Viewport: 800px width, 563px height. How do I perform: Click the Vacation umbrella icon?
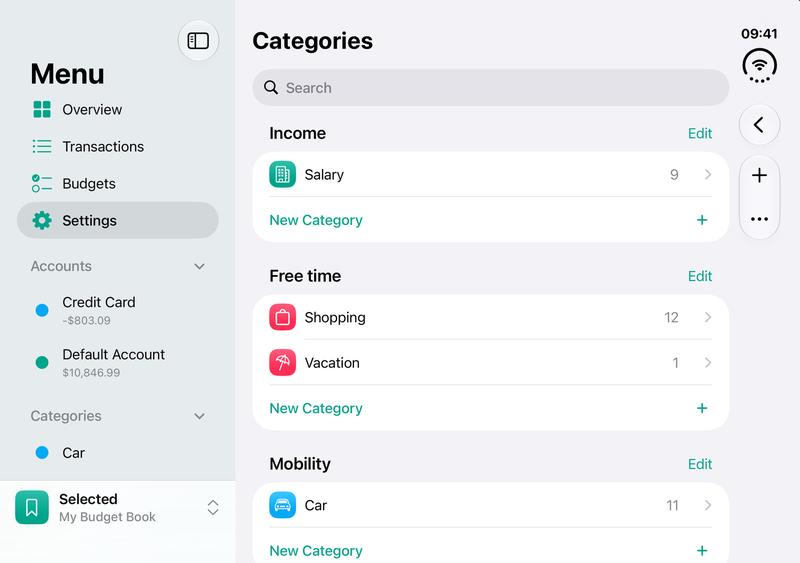tap(282, 362)
